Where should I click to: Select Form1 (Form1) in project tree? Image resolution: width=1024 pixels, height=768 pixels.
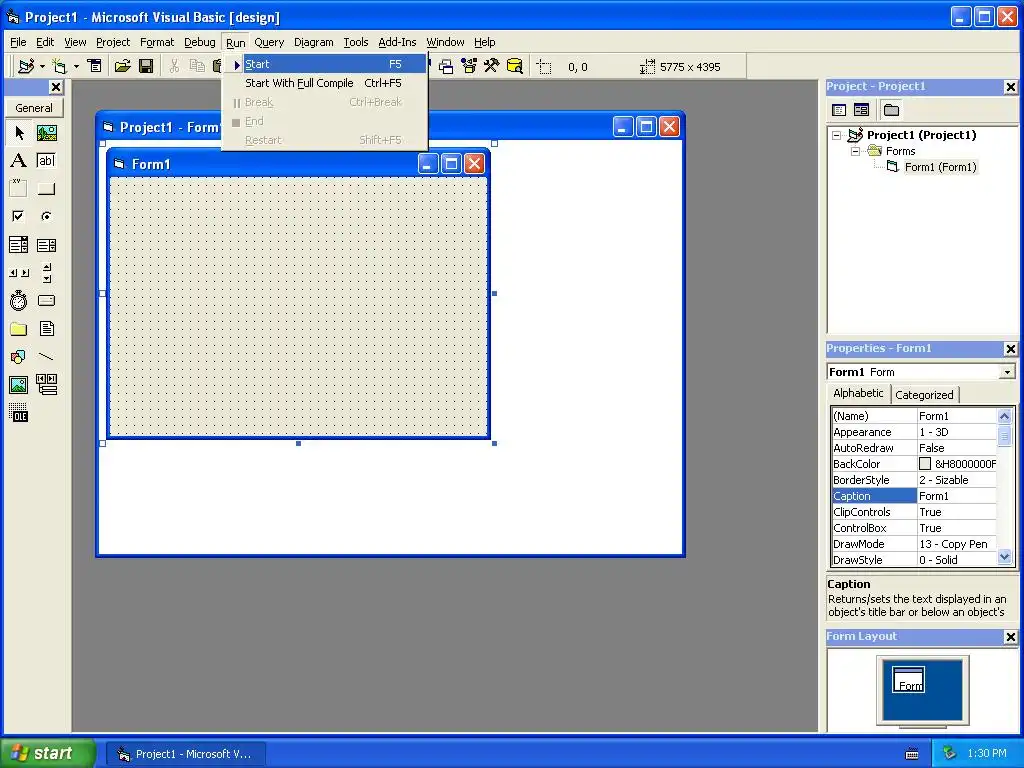(x=940, y=167)
